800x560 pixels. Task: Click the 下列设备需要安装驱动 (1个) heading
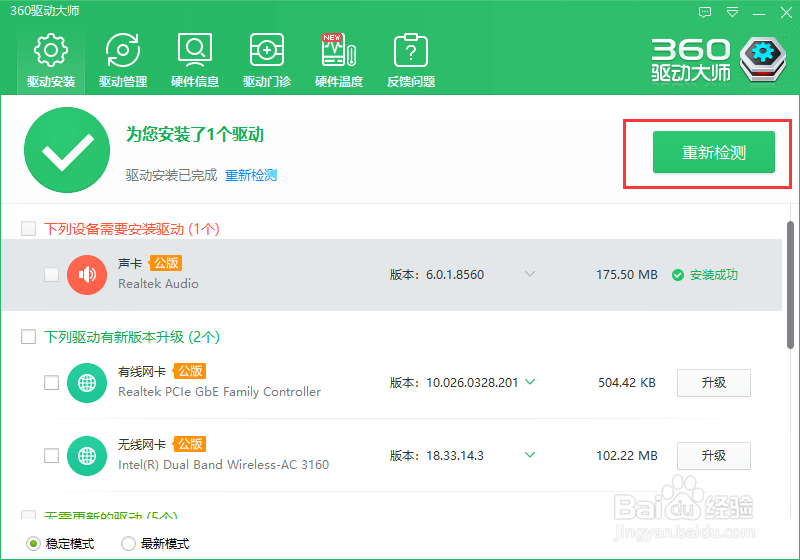(x=132, y=229)
